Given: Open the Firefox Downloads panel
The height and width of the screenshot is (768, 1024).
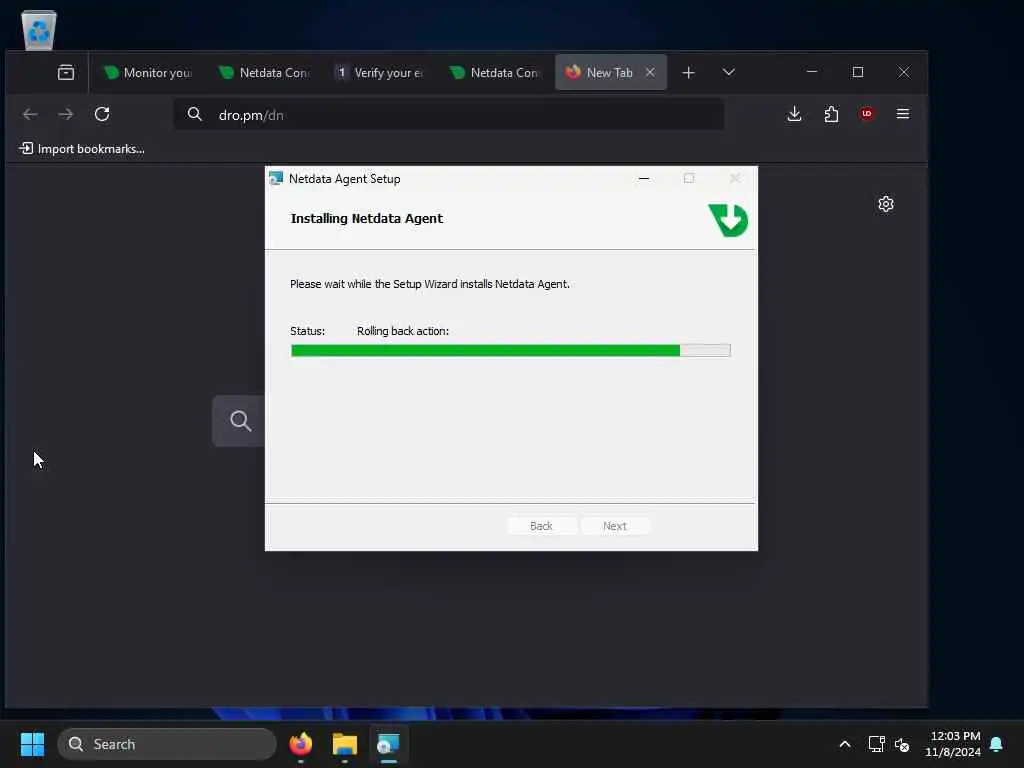Looking at the screenshot, I should click(x=794, y=114).
